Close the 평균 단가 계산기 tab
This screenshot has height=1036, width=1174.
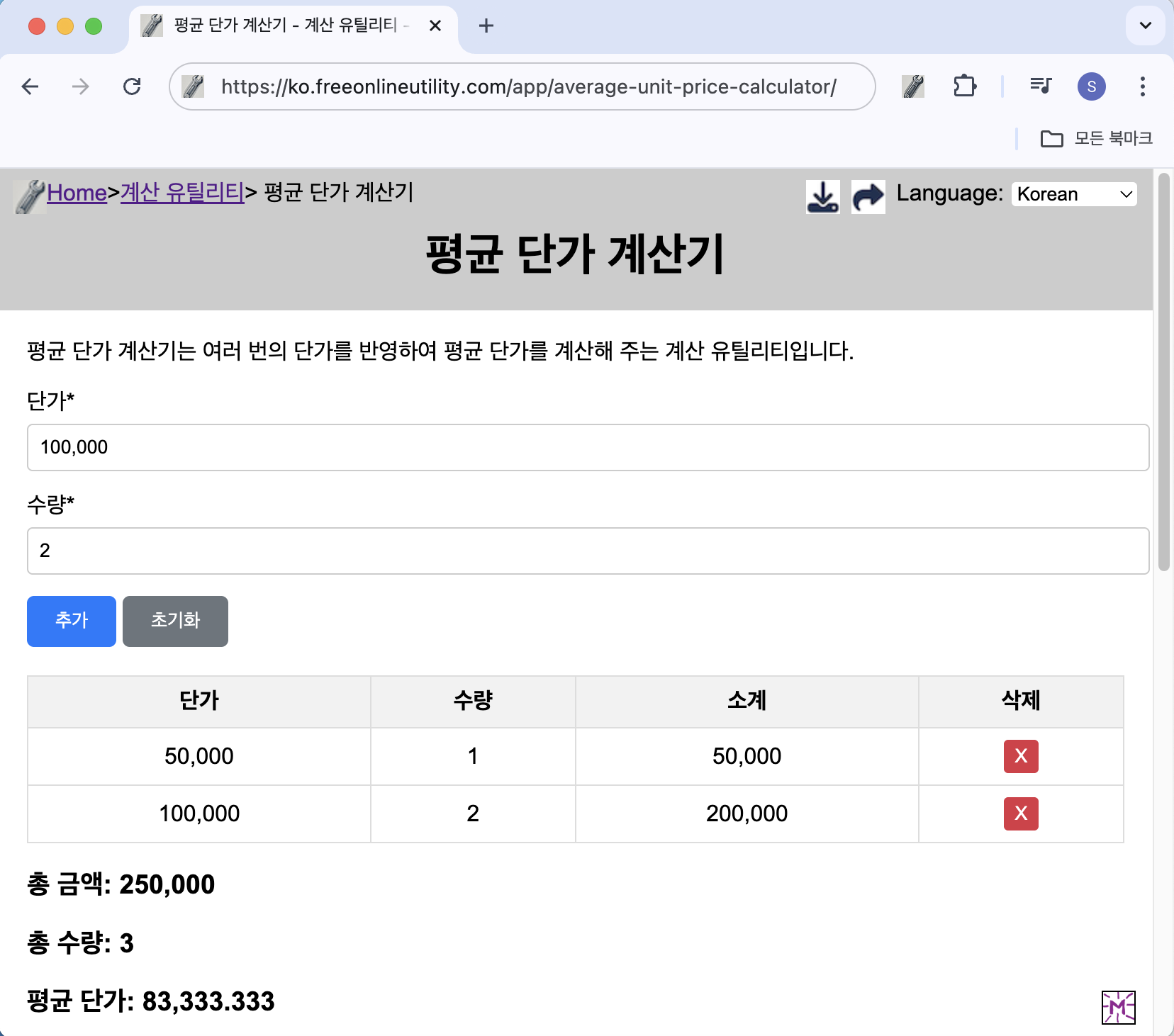[435, 26]
